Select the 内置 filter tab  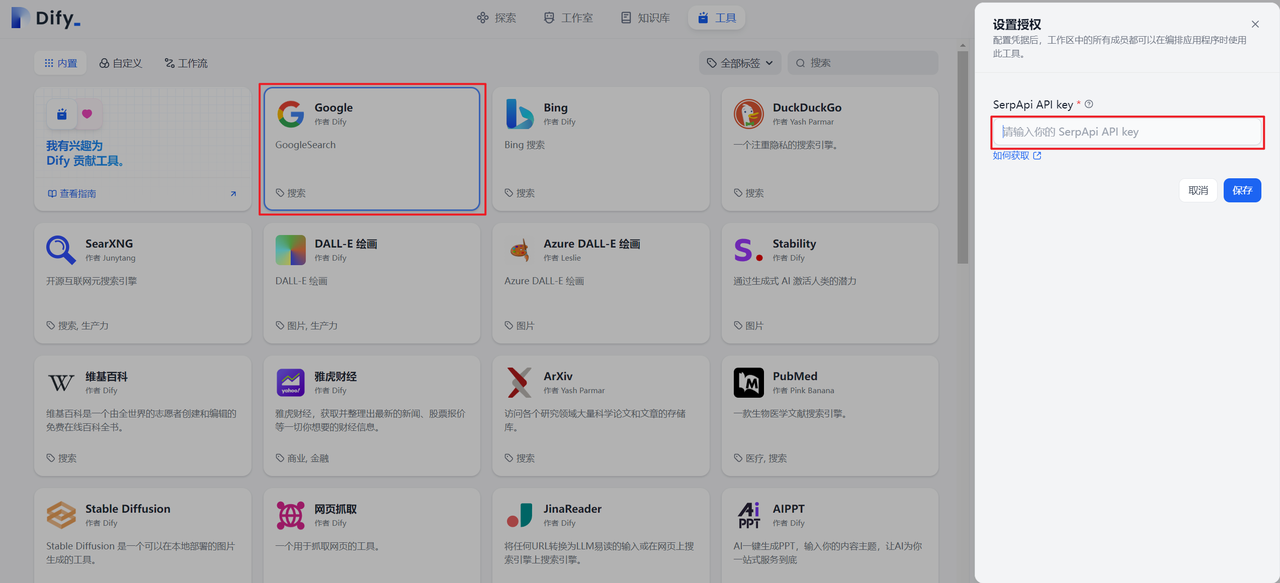tap(61, 63)
